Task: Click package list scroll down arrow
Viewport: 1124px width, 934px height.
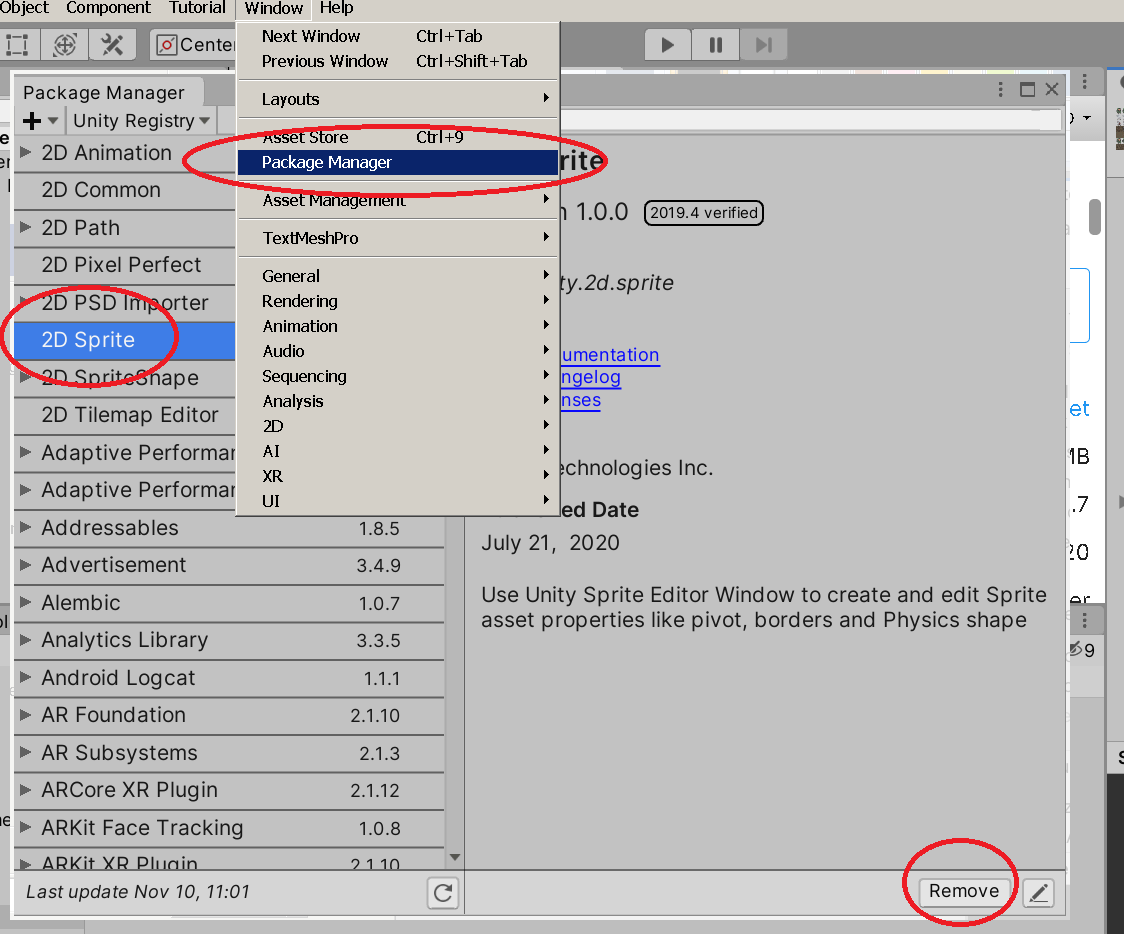Action: click(x=454, y=857)
